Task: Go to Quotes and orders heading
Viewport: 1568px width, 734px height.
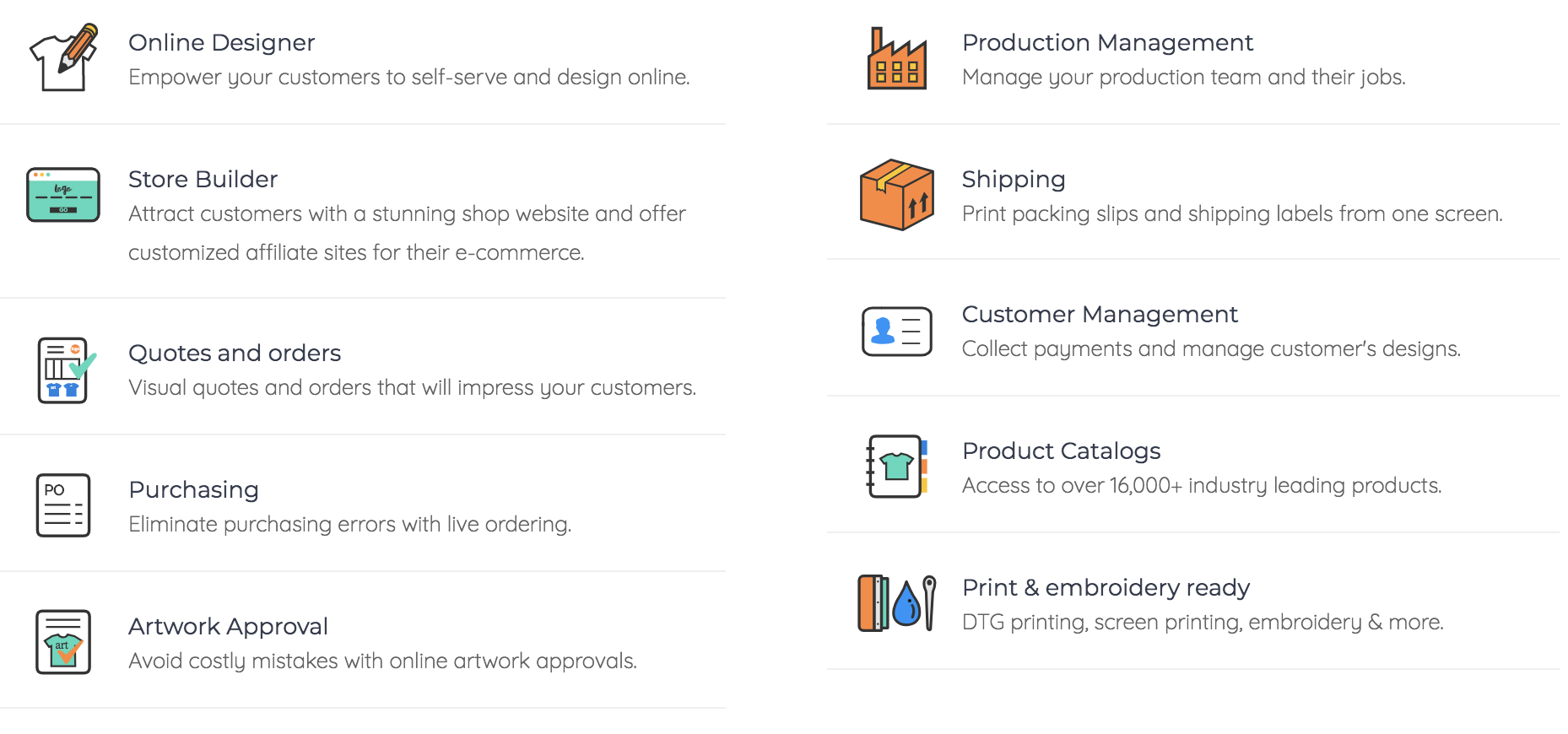Action: (x=235, y=353)
